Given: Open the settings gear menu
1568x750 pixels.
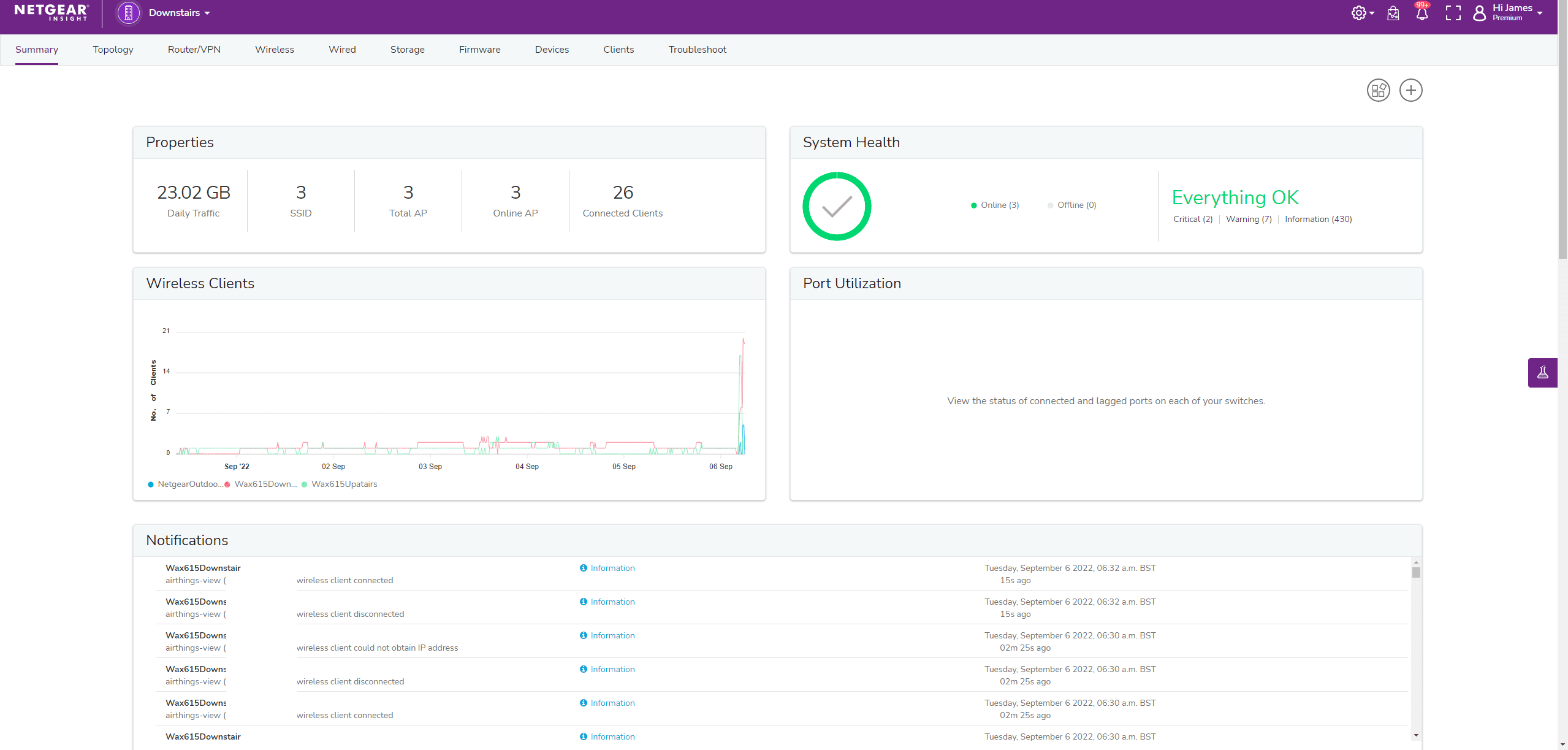Looking at the screenshot, I should click(x=1360, y=13).
